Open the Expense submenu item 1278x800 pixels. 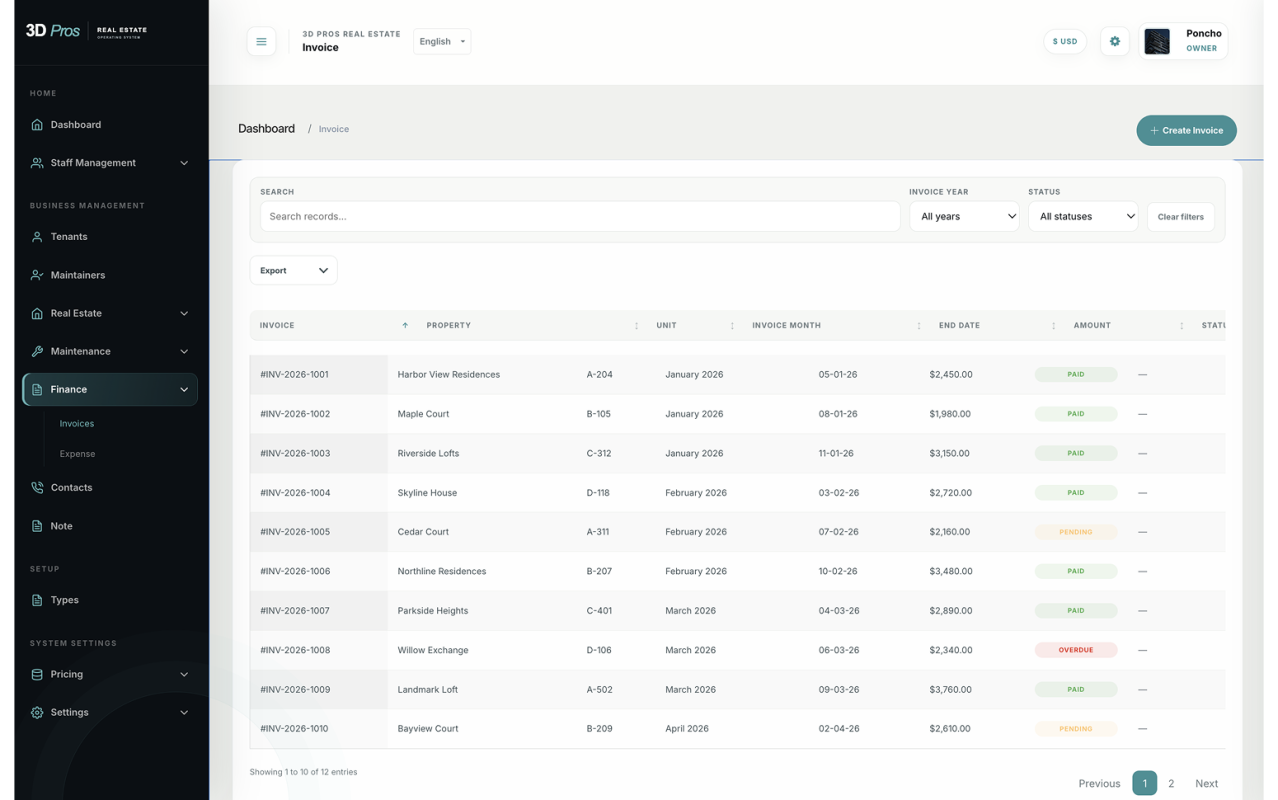pyautogui.click(x=77, y=454)
